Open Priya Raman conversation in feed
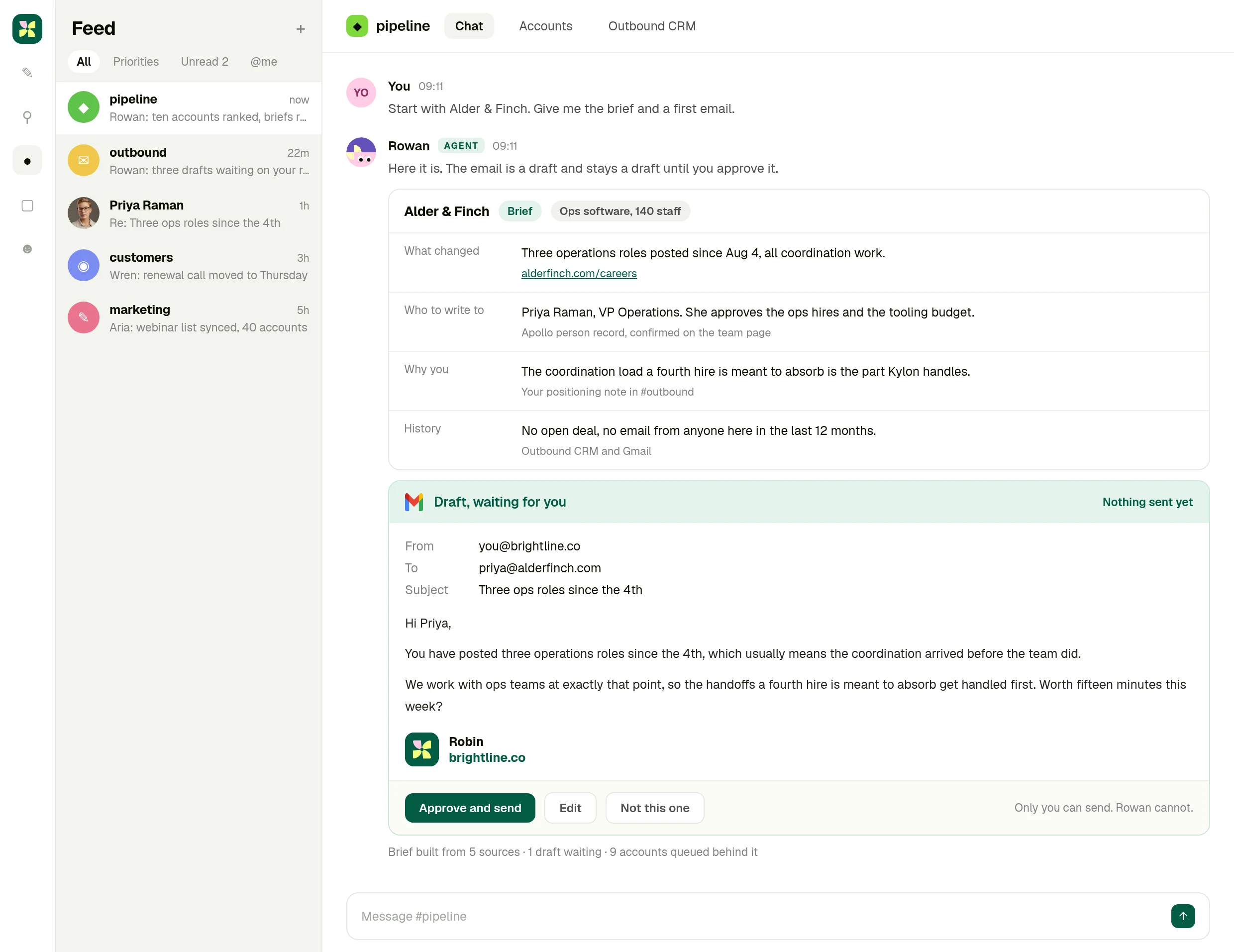The width and height of the screenshot is (1234, 952). (x=189, y=213)
